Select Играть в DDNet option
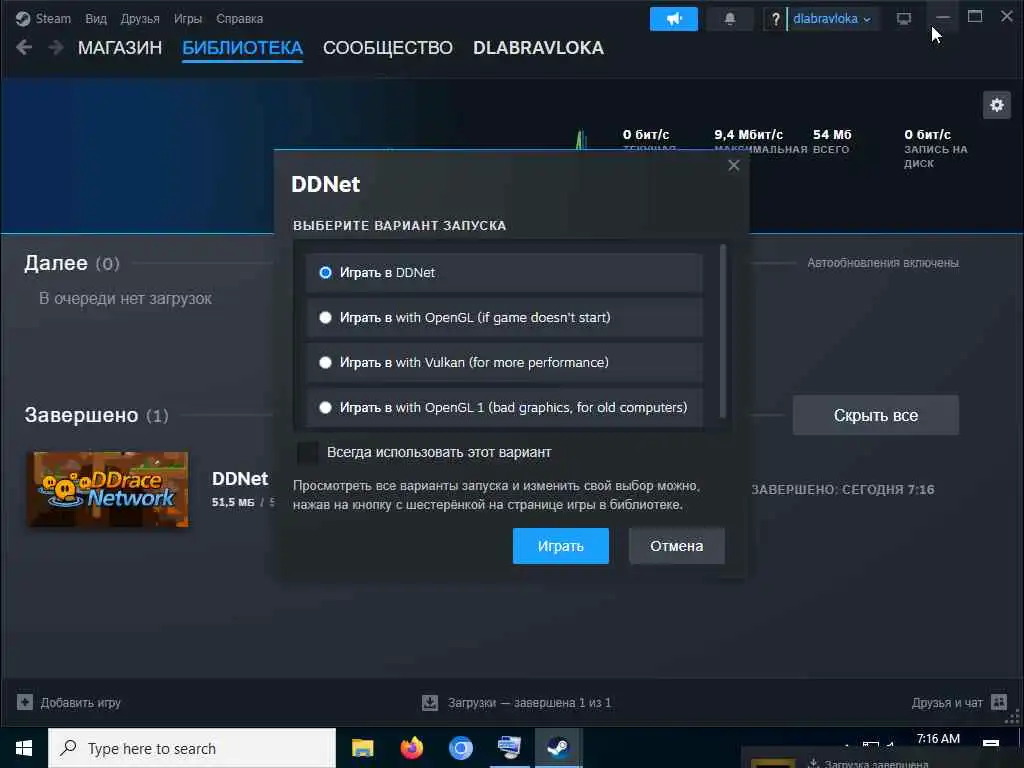 [x=504, y=272]
